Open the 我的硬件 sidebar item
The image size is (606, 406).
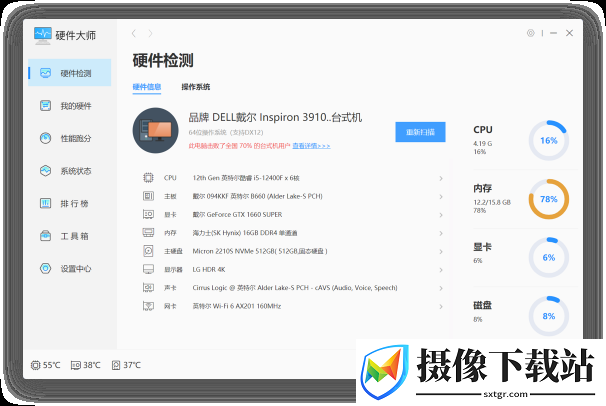pos(70,105)
